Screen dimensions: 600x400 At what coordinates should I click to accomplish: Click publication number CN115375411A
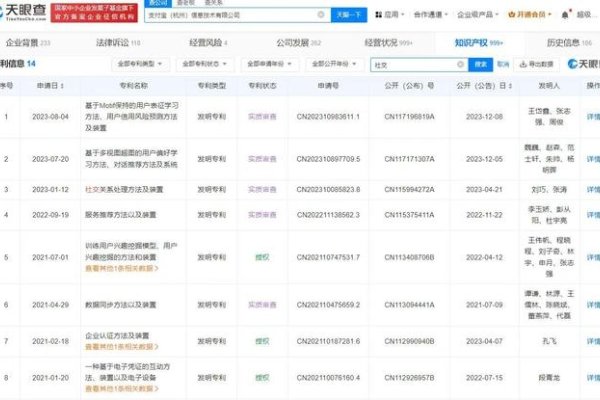click(409, 215)
